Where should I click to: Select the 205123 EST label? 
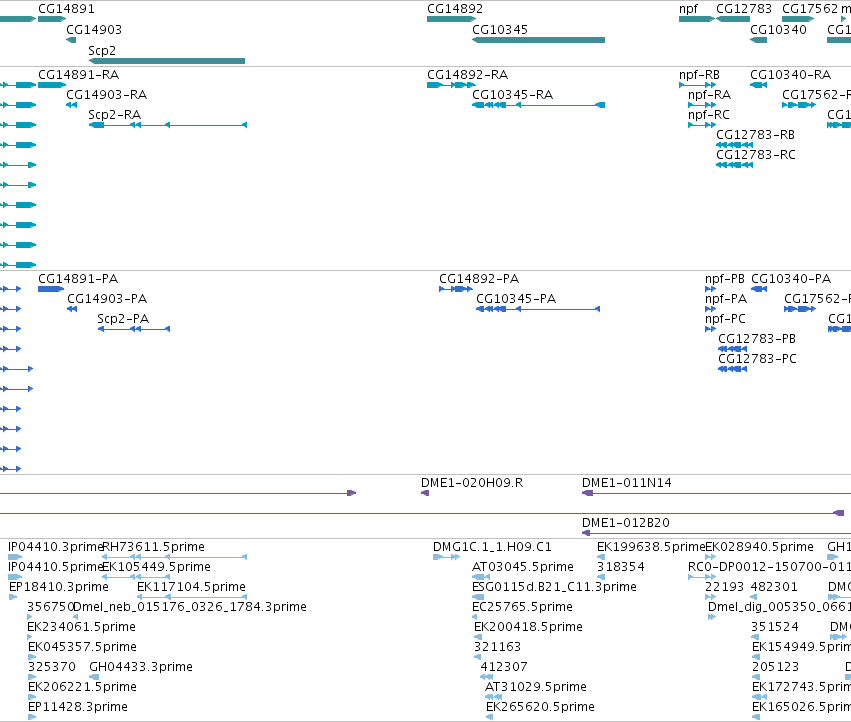[776, 667]
